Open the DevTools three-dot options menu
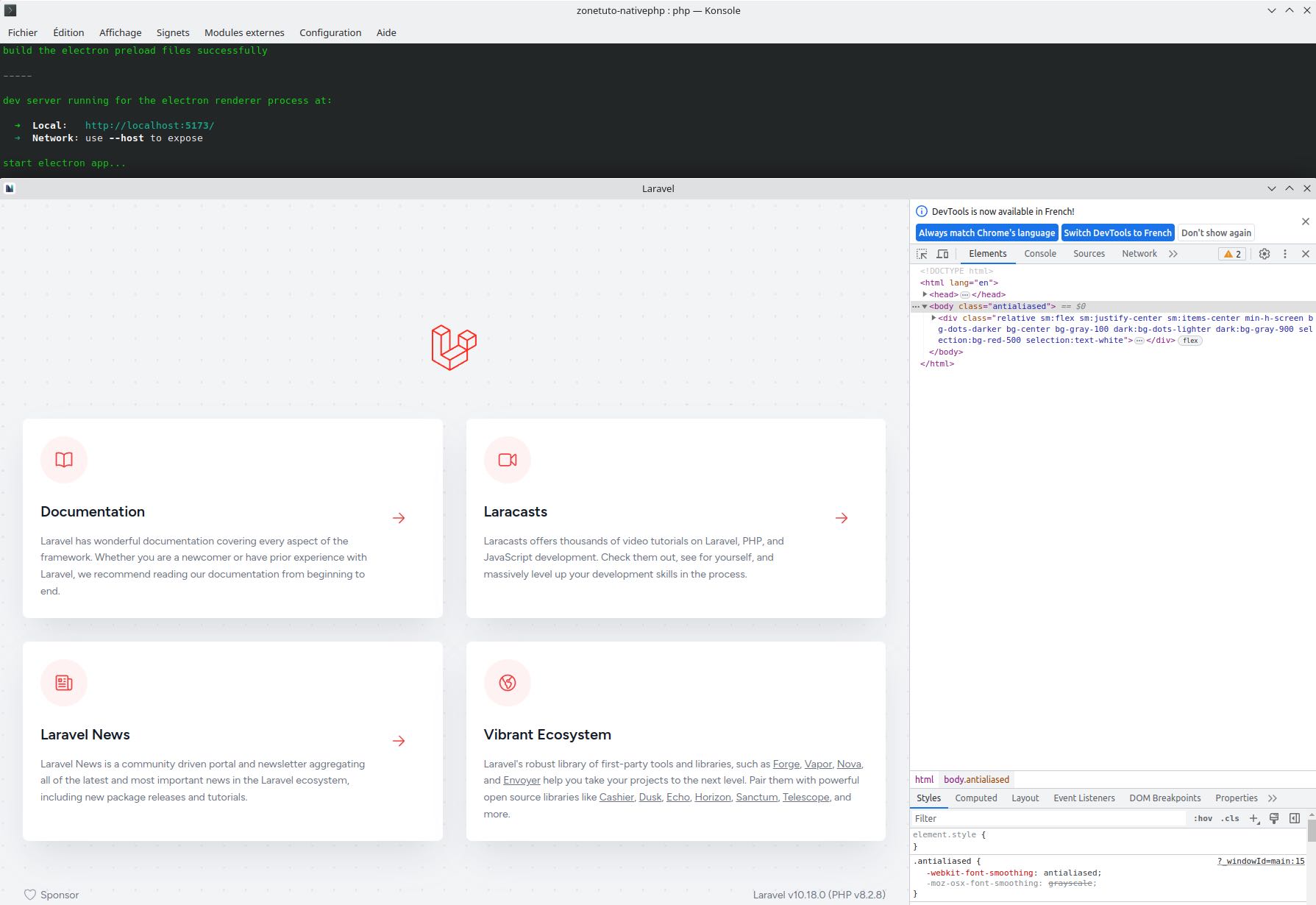 point(1285,254)
